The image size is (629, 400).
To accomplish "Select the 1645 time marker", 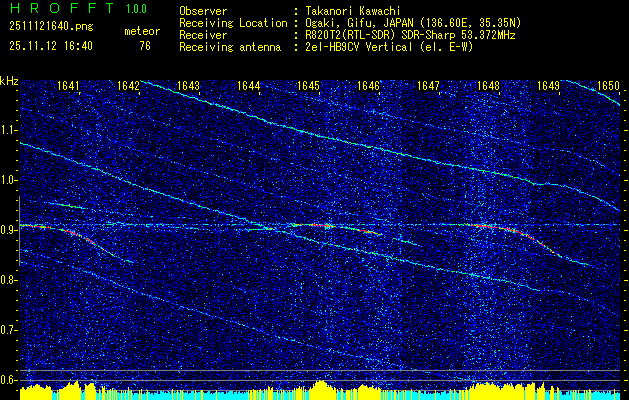I will point(308,87).
